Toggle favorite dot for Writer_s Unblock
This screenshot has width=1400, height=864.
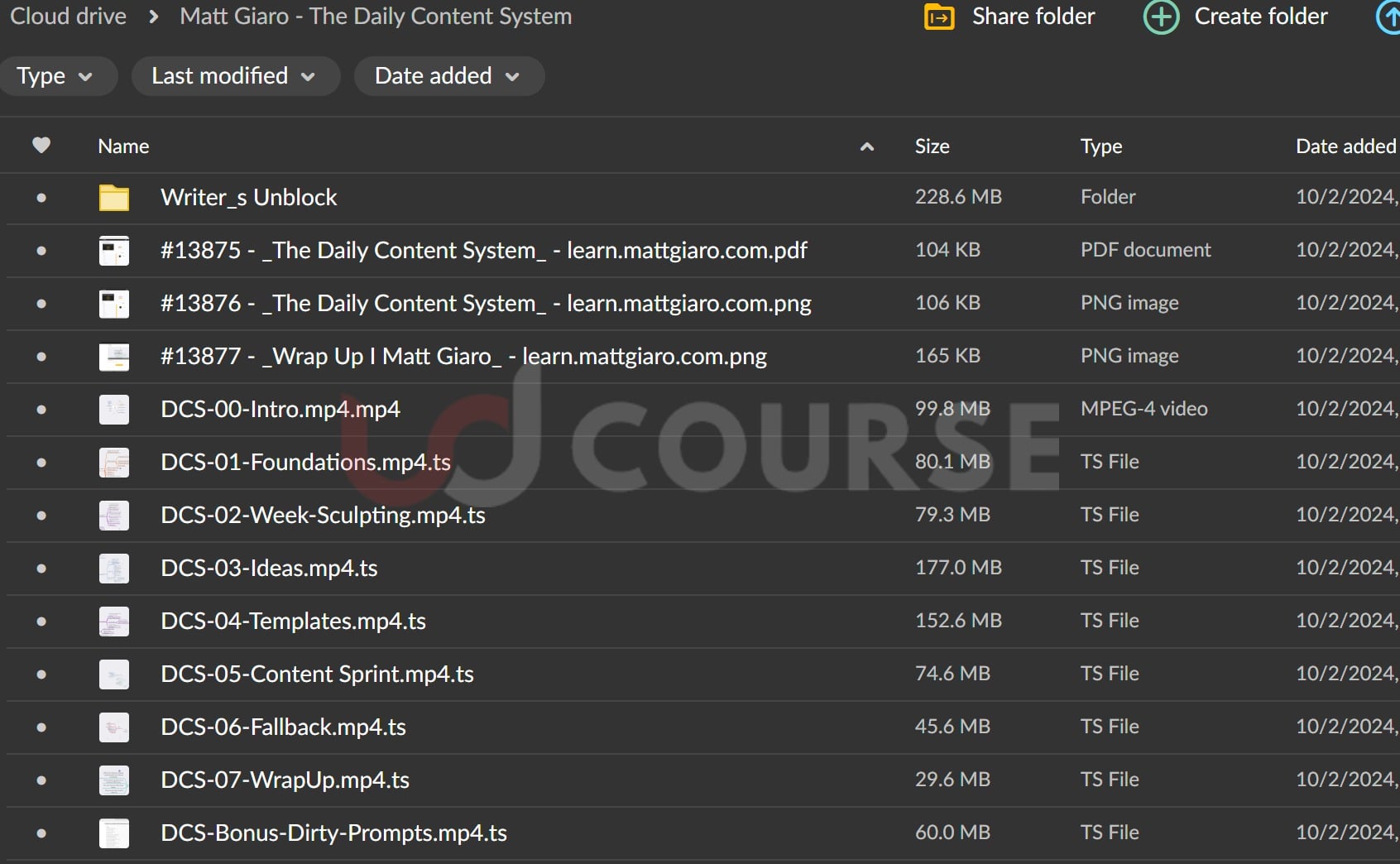click(41, 198)
